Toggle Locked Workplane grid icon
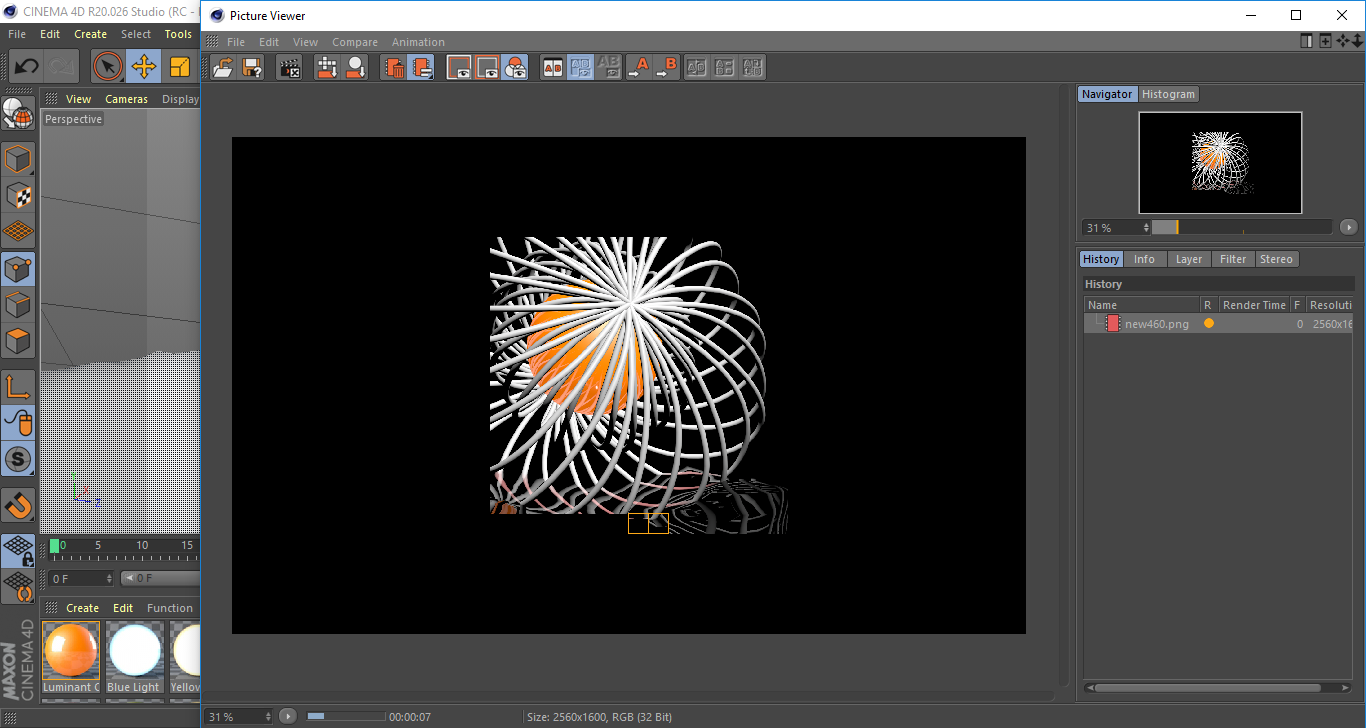Screen dimensions: 1366x728 click(18, 549)
